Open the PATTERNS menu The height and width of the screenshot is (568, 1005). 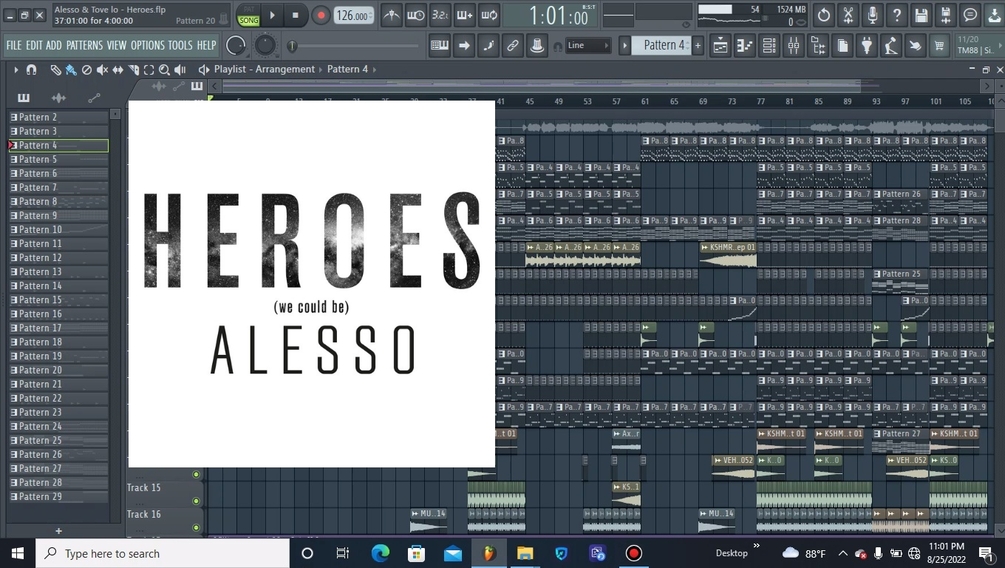click(84, 46)
